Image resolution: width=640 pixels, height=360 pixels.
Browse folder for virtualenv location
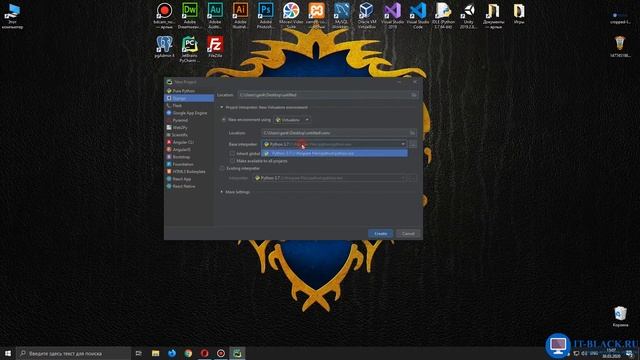pos(412,133)
